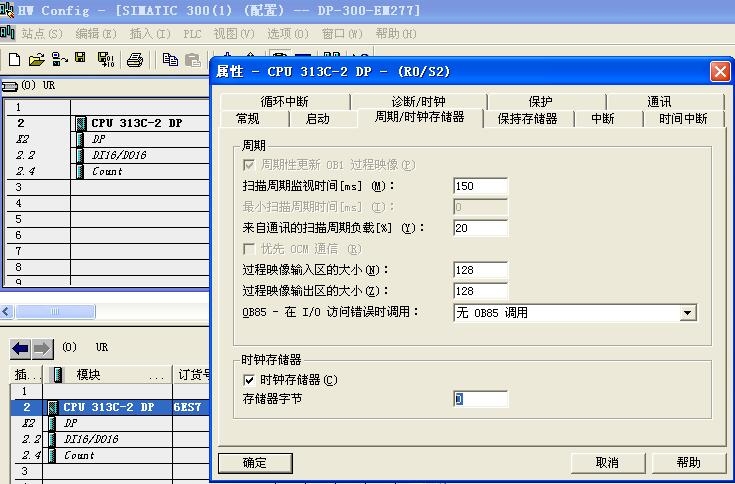Image resolution: width=735 pixels, height=484 pixels.
Task: Open the 选项 menu
Action: click(x=288, y=34)
